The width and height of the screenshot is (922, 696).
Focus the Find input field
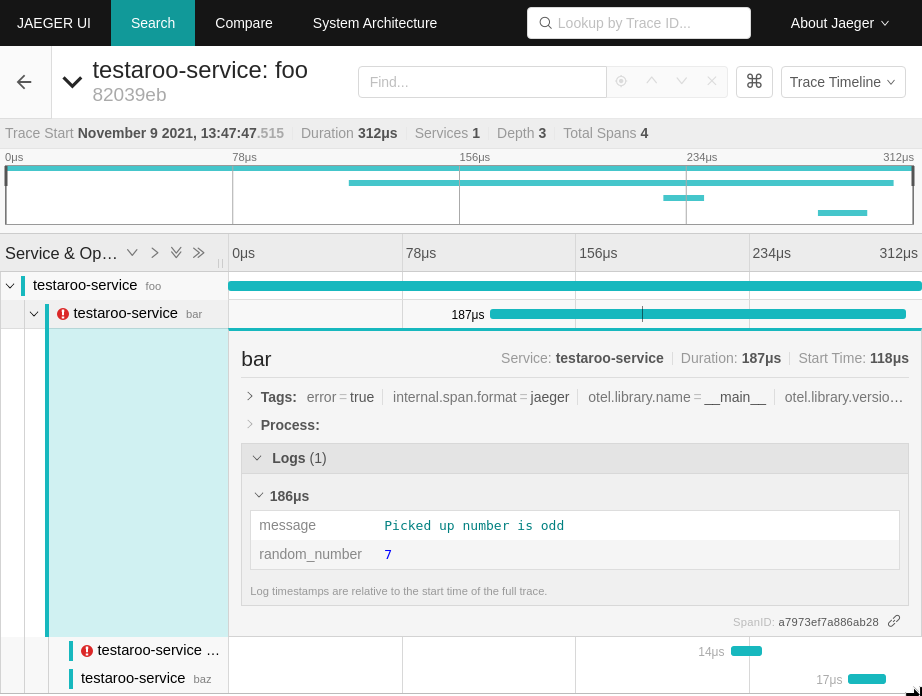coord(482,82)
